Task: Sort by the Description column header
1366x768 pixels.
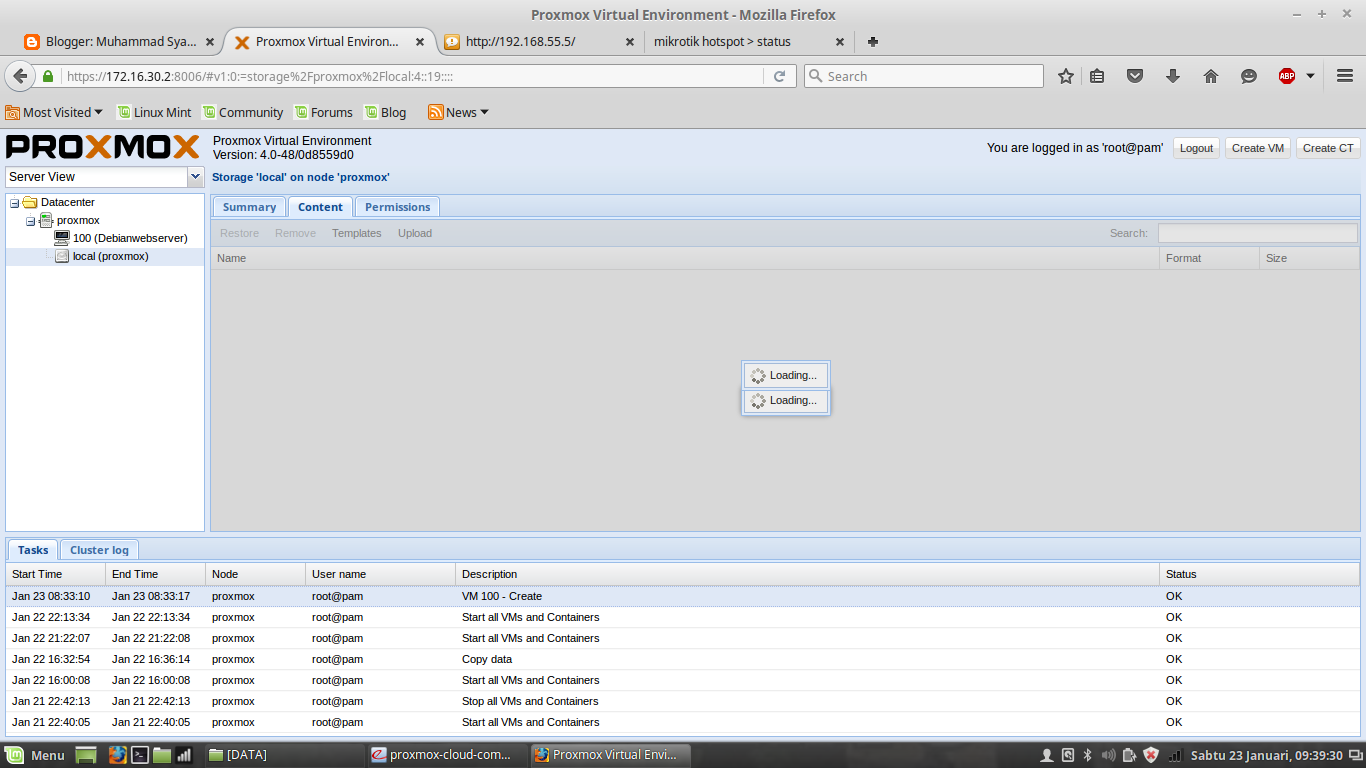Action: 807,574
